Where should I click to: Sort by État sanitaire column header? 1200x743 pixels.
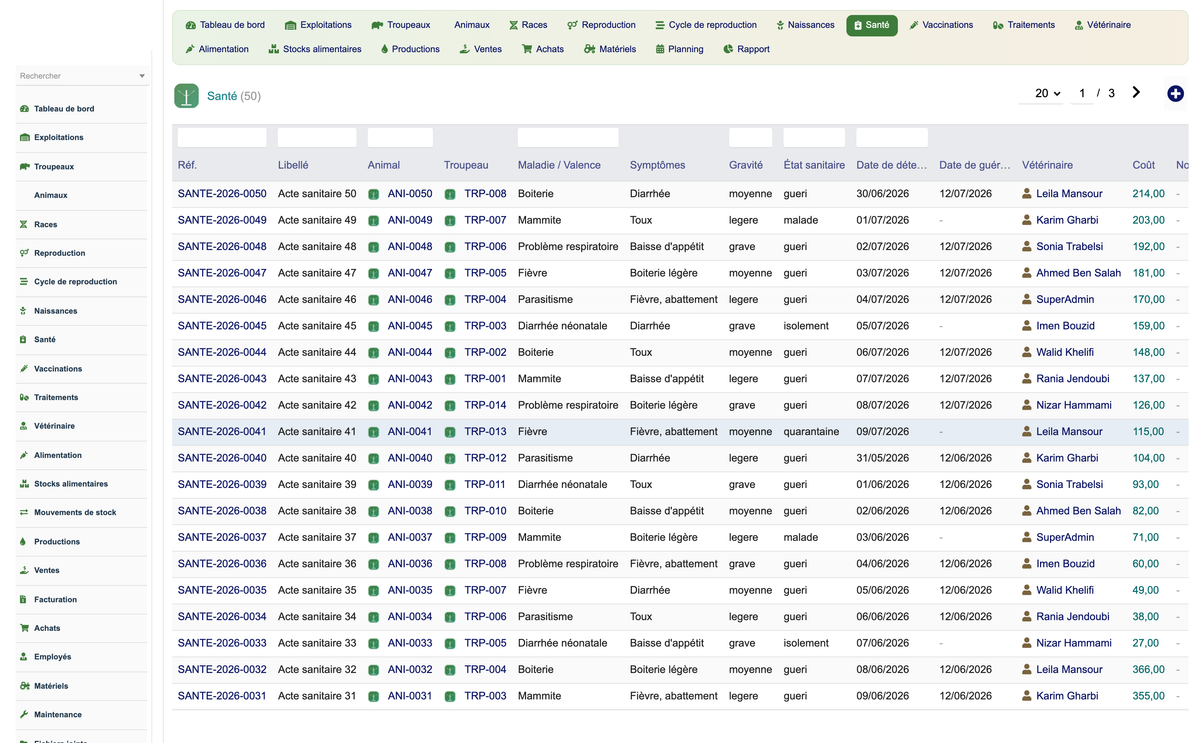(x=814, y=165)
